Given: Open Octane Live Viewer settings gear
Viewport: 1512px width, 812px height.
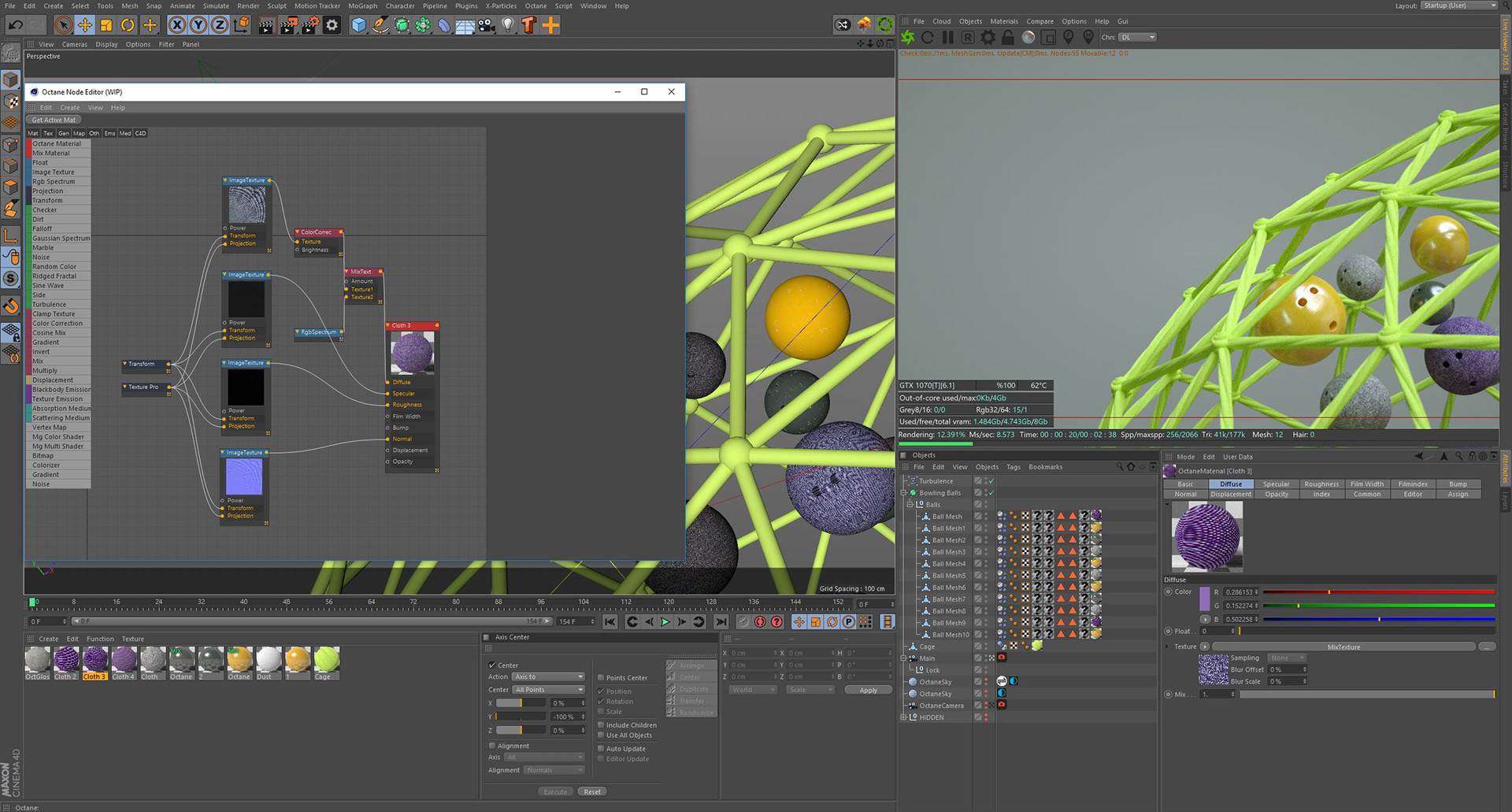Looking at the screenshot, I should coord(988,37).
